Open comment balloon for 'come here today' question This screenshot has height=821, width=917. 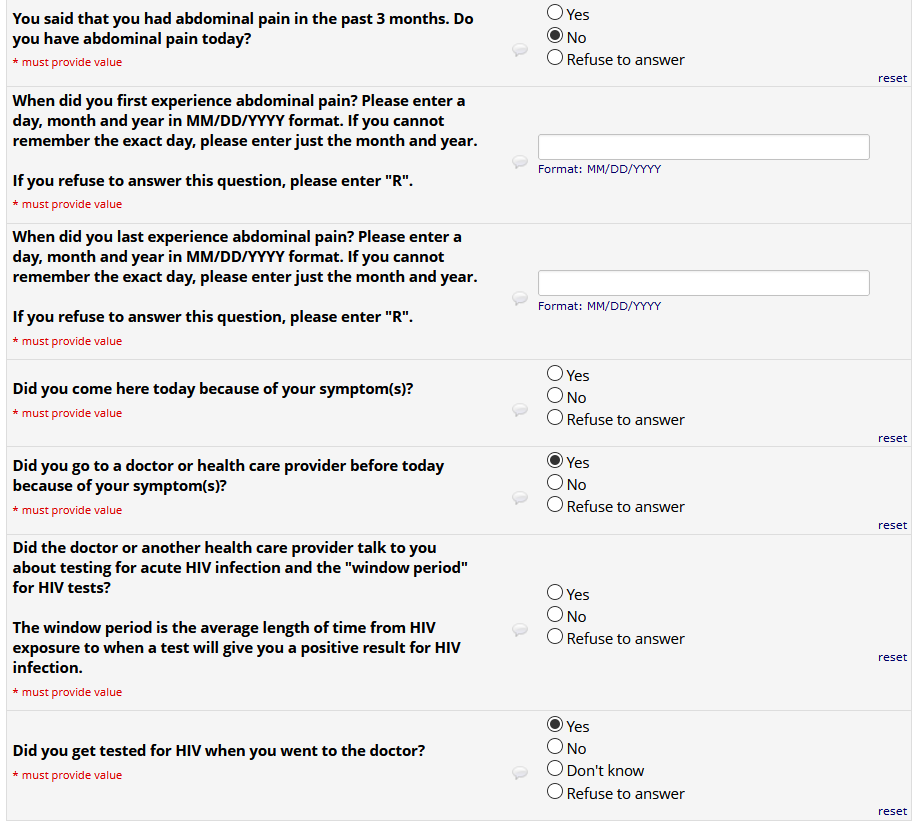(520, 410)
